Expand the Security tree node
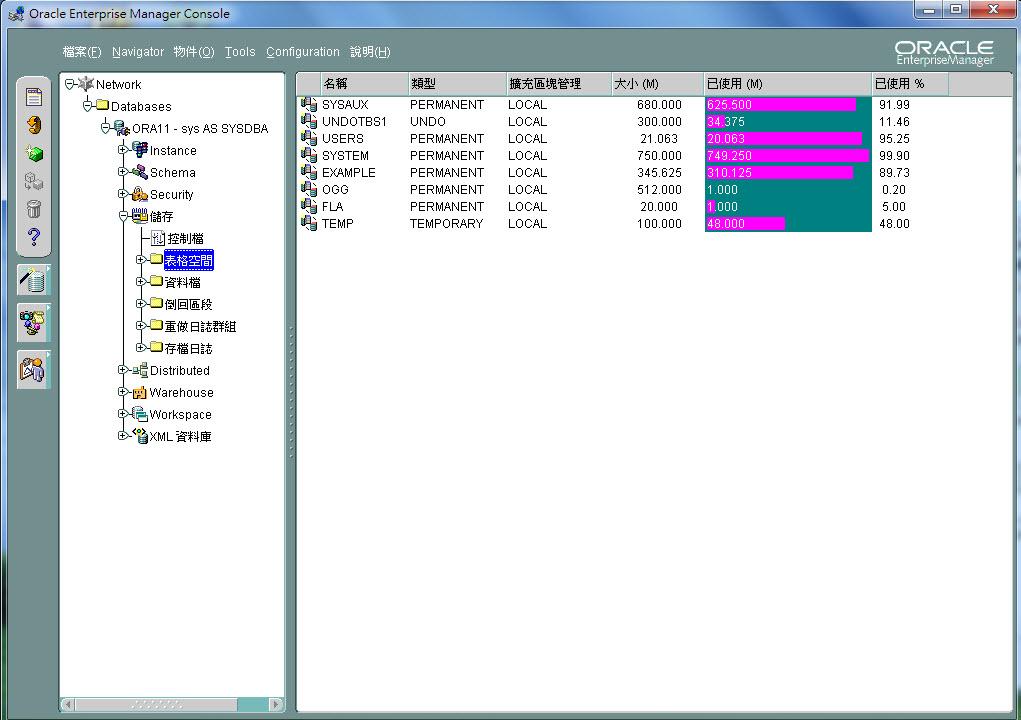The width and height of the screenshot is (1021, 720). (x=122, y=194)
